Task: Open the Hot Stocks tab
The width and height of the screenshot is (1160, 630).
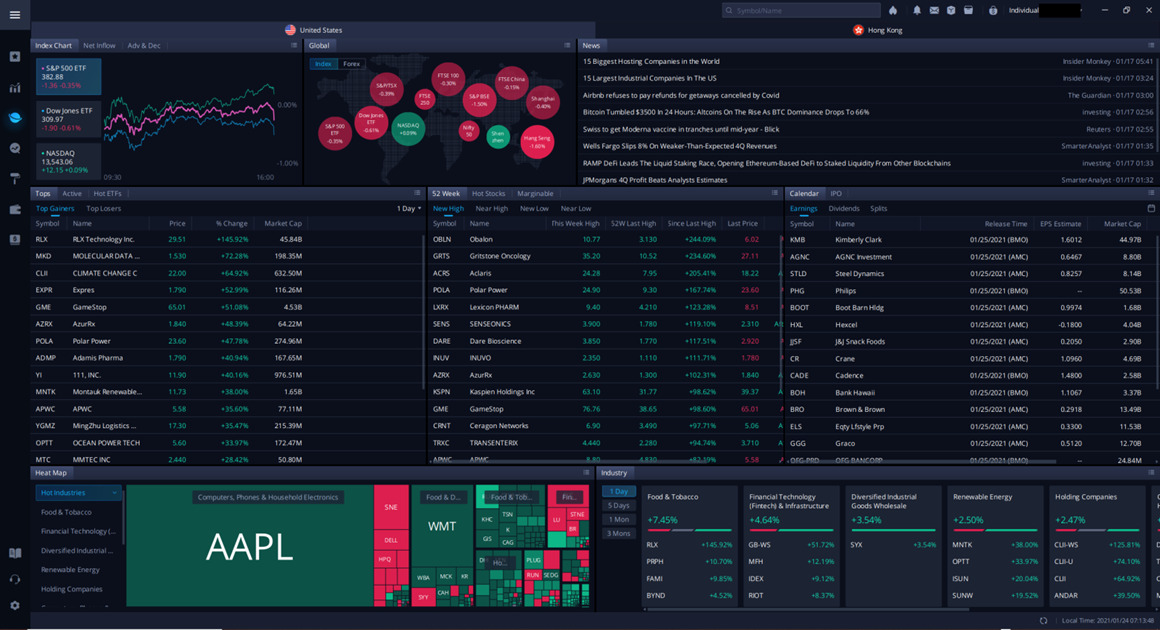Action: 488,194
